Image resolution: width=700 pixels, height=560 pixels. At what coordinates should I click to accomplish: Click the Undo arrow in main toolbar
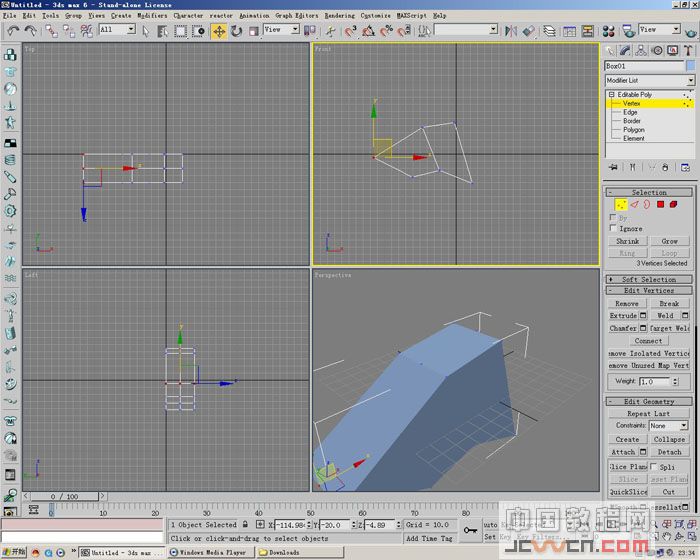(14, 30)
